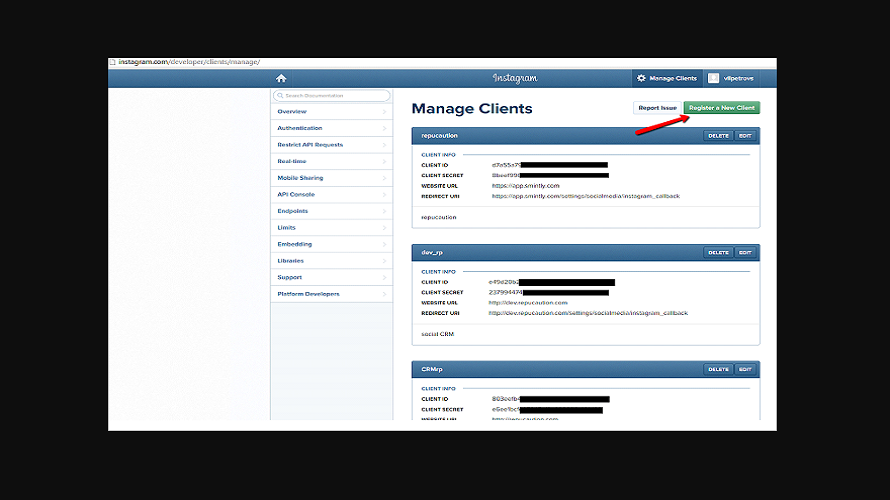Open the Endpoints sidebar item

click(331, 211)
